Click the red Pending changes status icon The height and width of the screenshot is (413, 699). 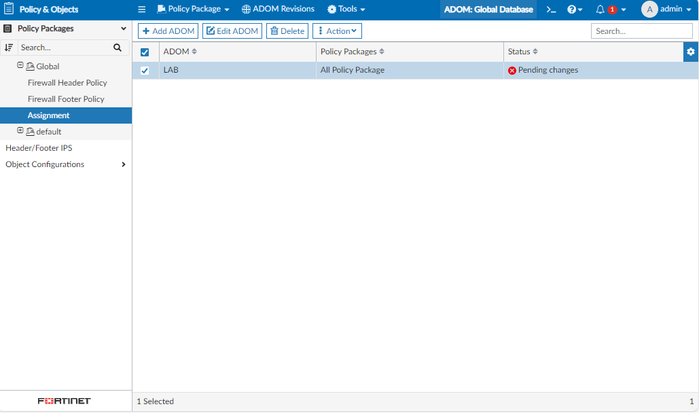click(512, 70)
